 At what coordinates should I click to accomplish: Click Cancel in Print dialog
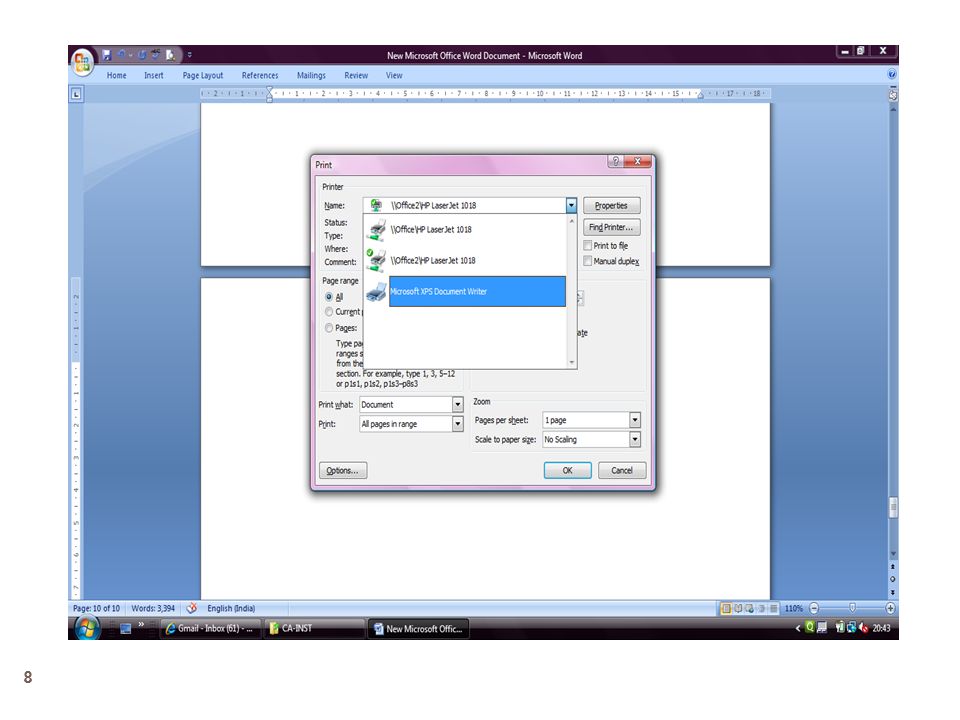(622, 470)
